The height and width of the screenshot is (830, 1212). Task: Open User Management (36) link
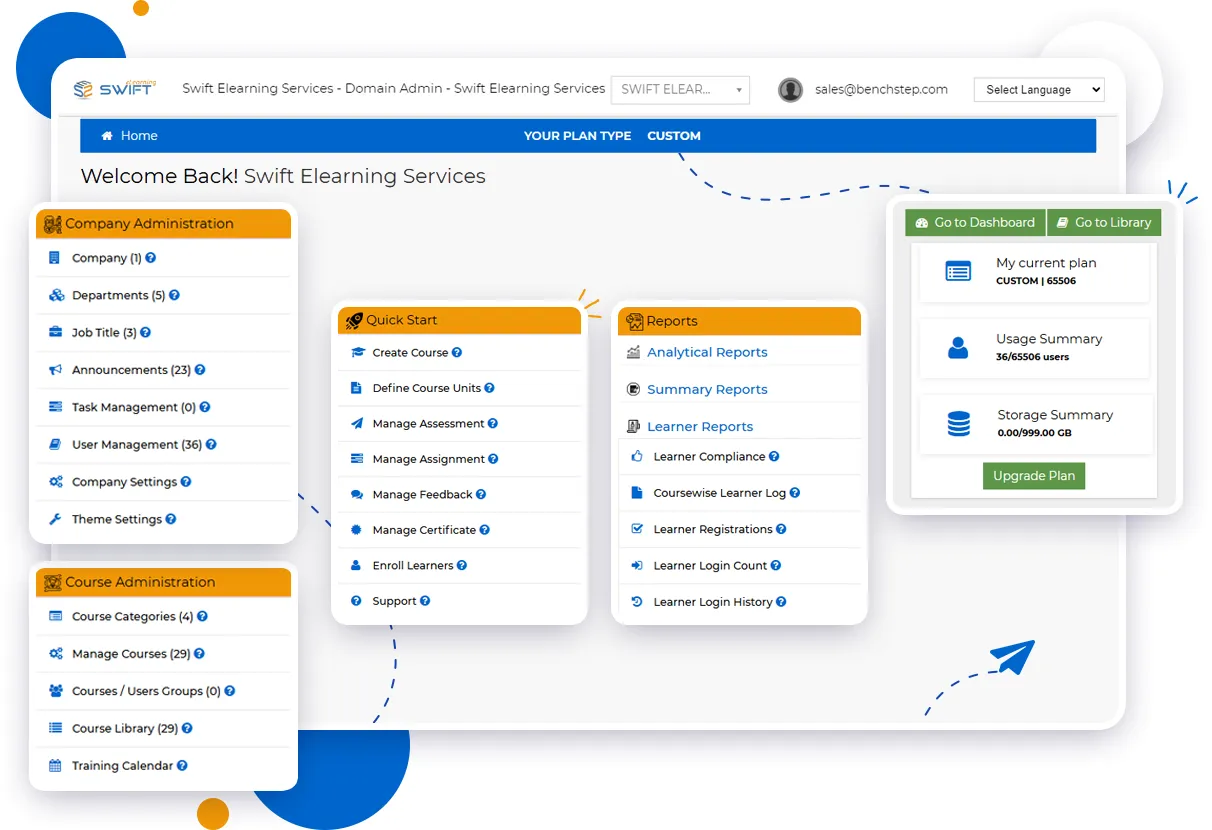tap(137, 444)
